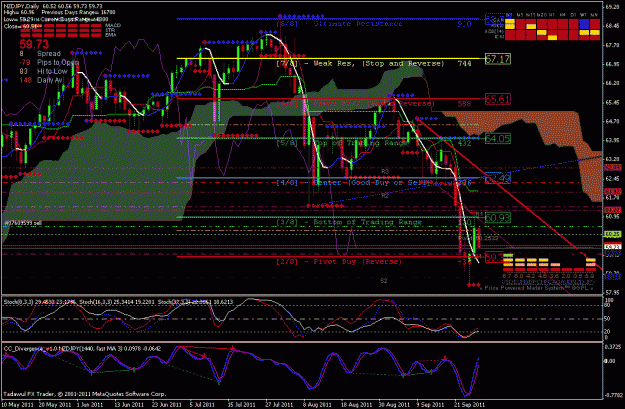Click the [7/8] Weak Res, Stop and Reverse label
The height and width of the screenshot is (409, 625).
[360, 63]
